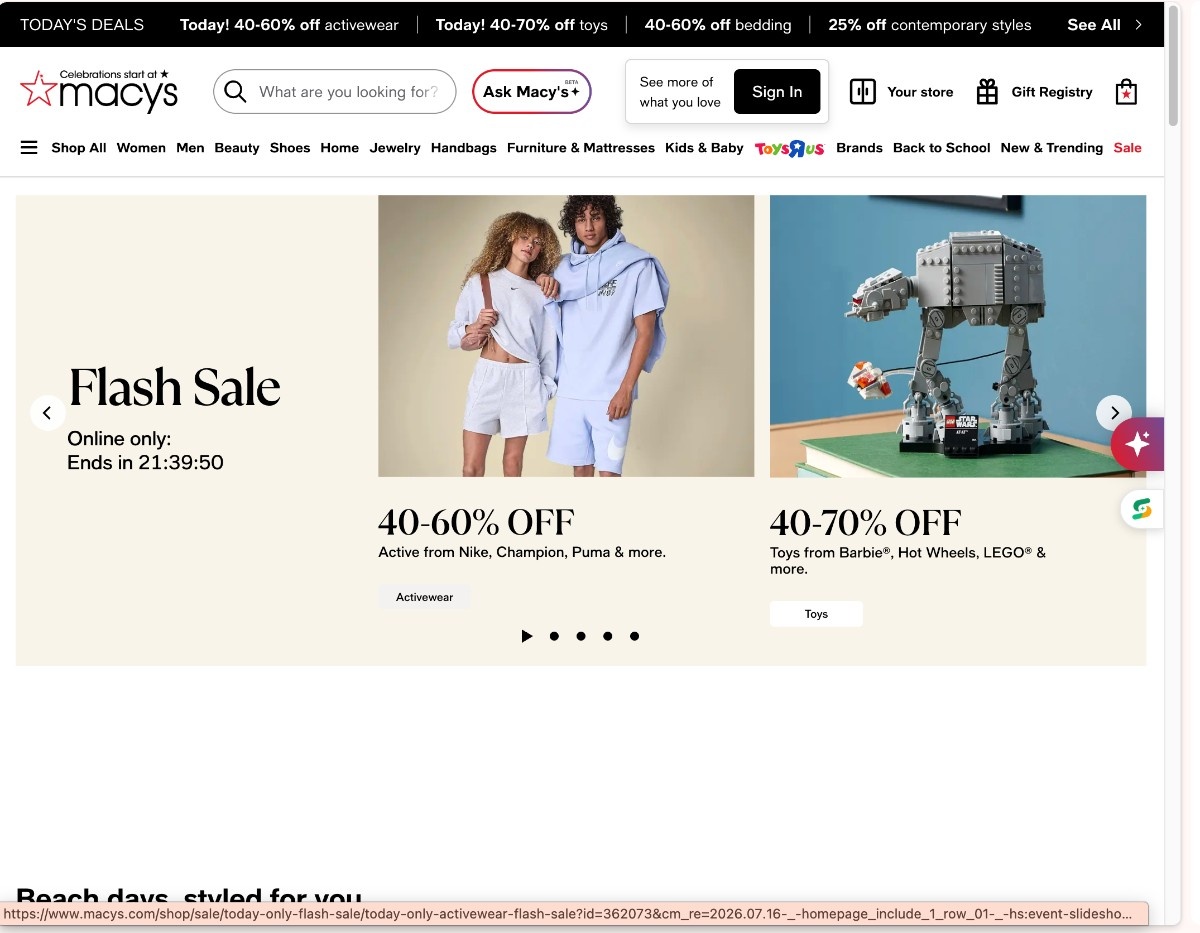
Task: Click the Ask Macy's button
Action: click(532, 92)
